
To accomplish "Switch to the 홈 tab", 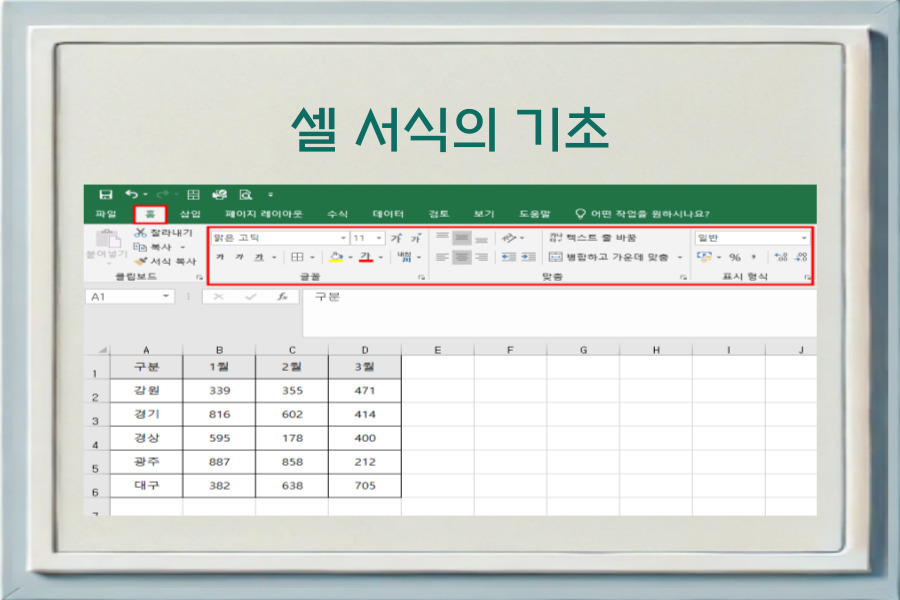I will [x=150, y=214].
